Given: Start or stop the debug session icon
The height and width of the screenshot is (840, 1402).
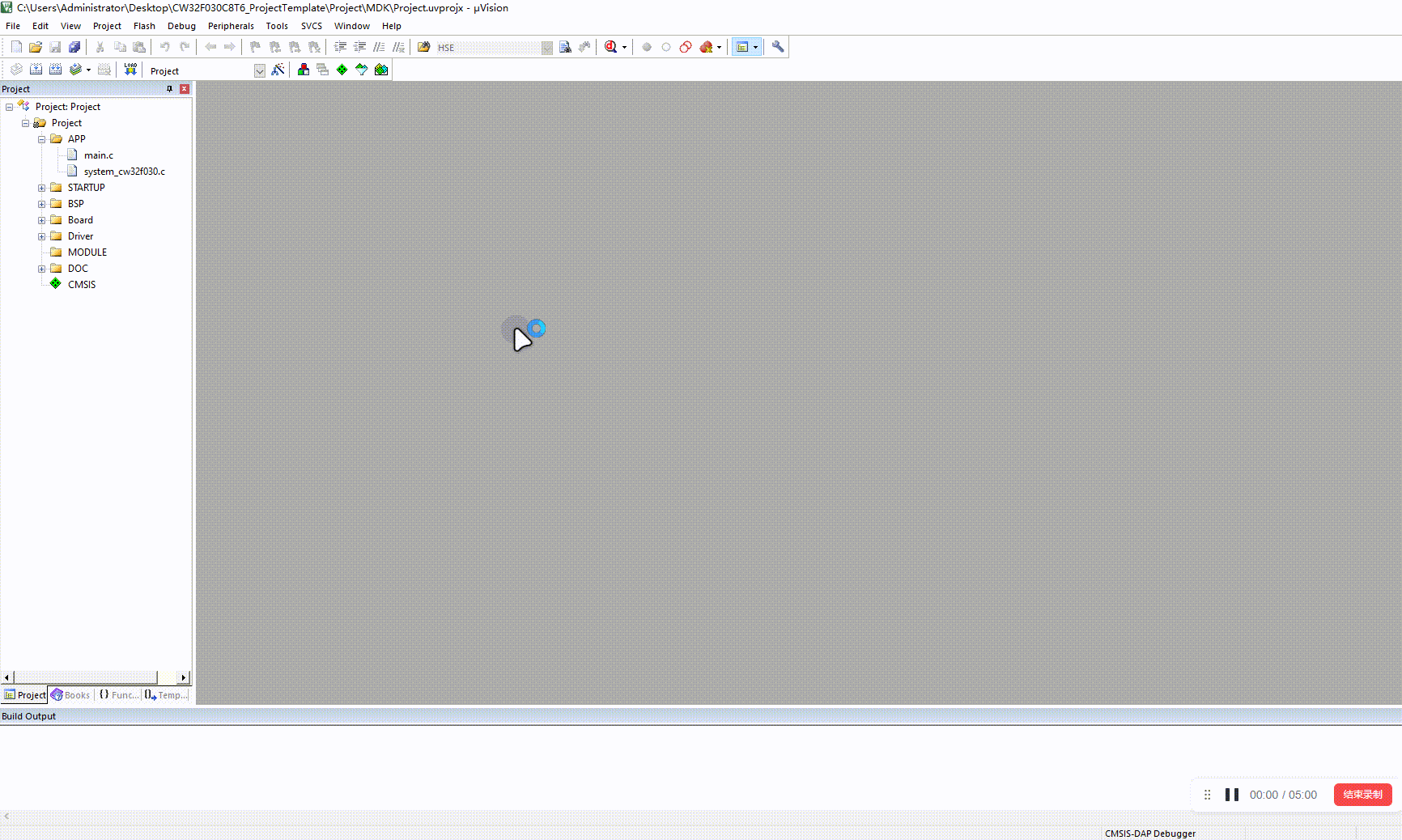Looking at the screenshot, I should [x=610, y=47].
